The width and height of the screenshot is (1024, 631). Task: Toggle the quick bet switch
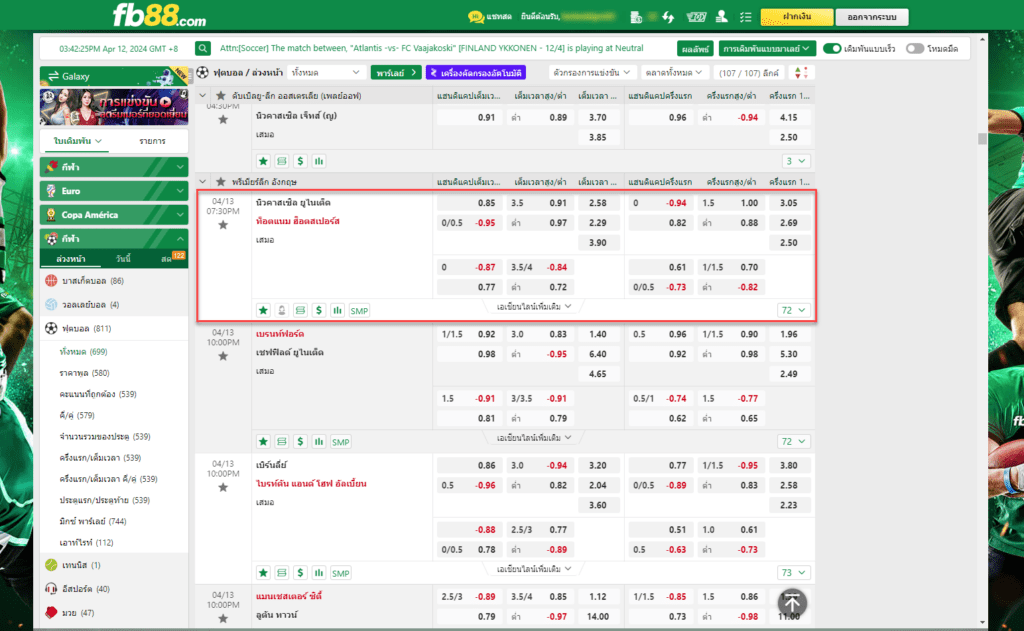(832, 48)
